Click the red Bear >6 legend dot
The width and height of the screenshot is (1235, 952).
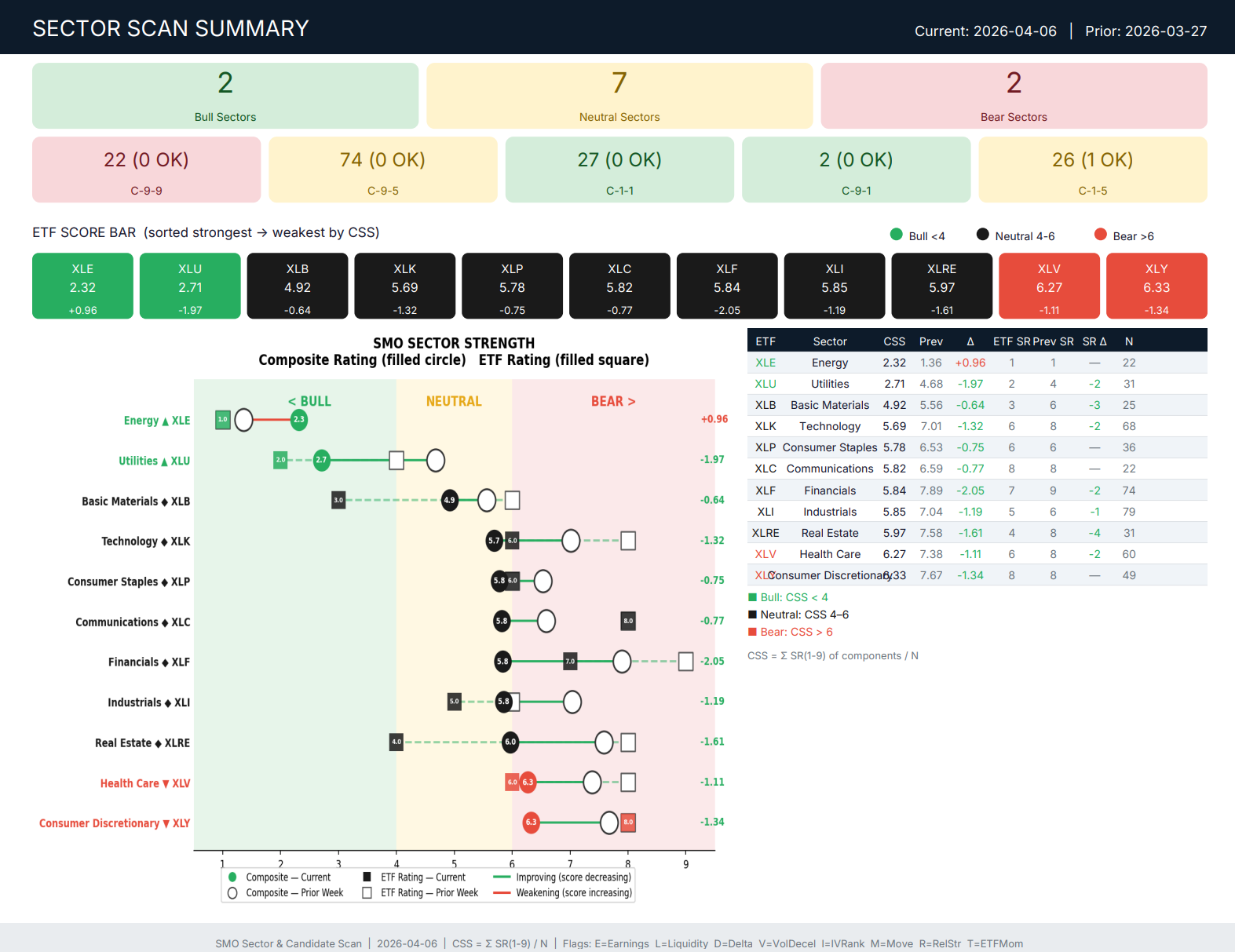[x=1100, y=234]
